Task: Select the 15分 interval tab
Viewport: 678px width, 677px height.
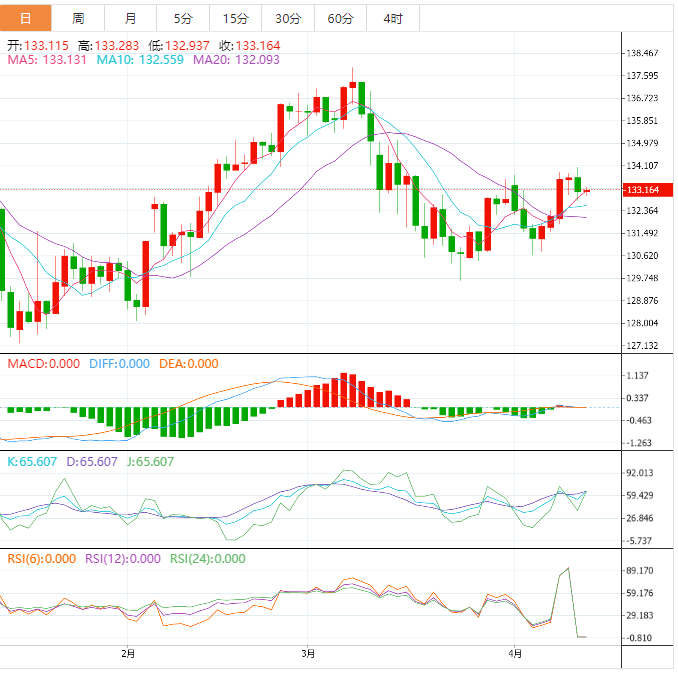Action: click(x=235, y=18)
